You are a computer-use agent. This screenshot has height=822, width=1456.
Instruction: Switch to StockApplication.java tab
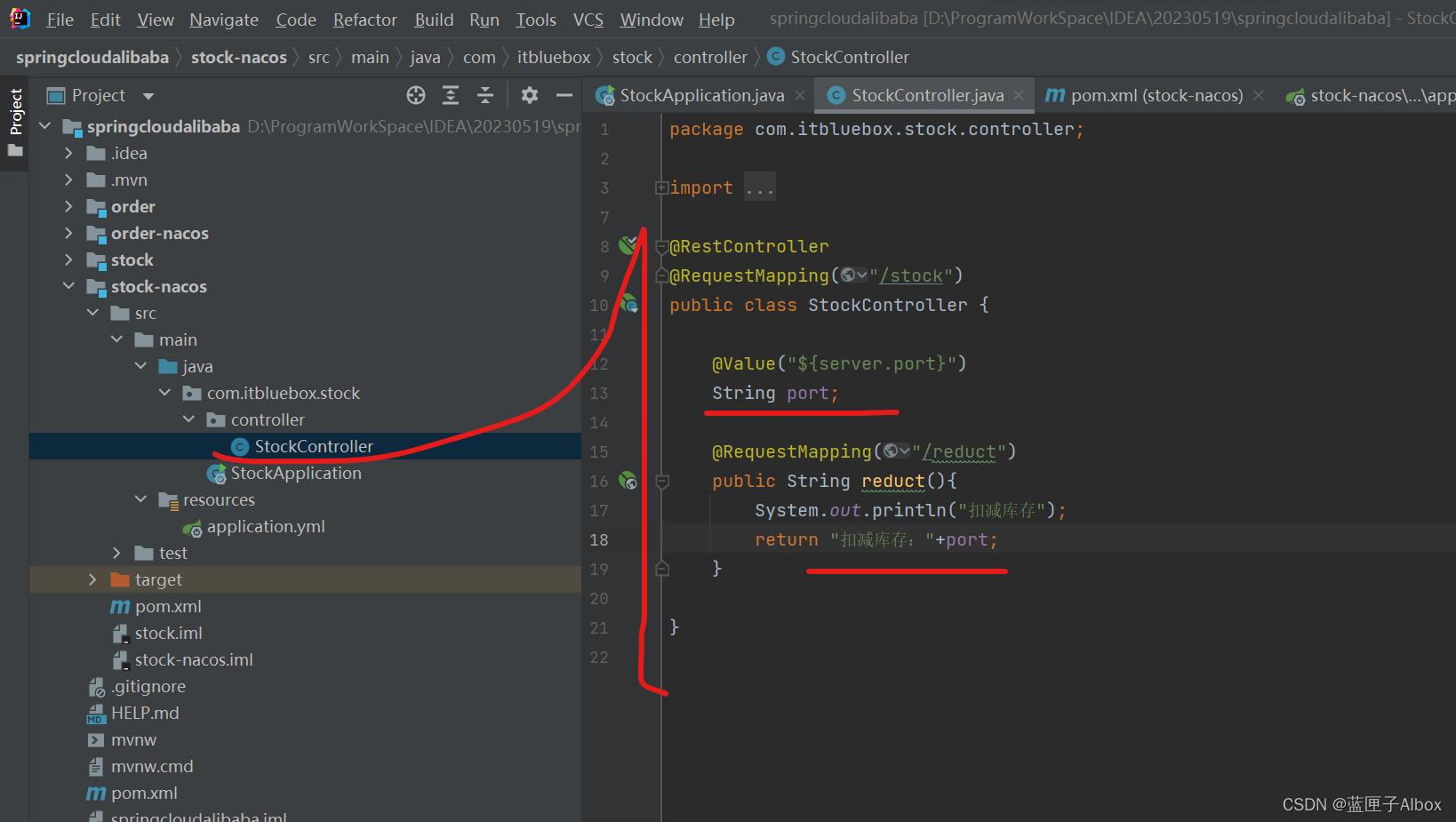(x=702, y=95)
